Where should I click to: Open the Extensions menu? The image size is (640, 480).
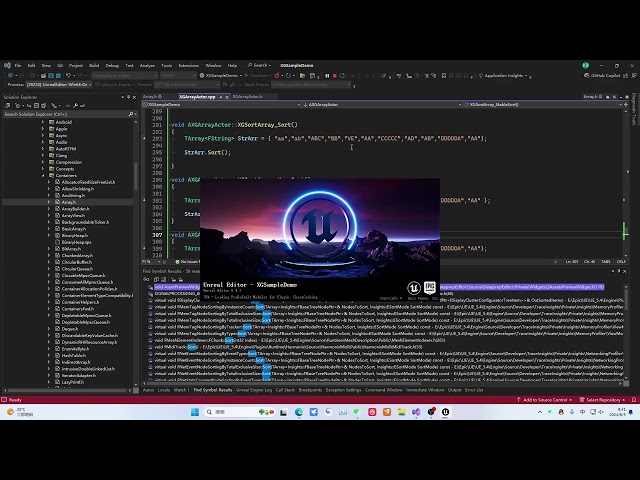point(189,65)
